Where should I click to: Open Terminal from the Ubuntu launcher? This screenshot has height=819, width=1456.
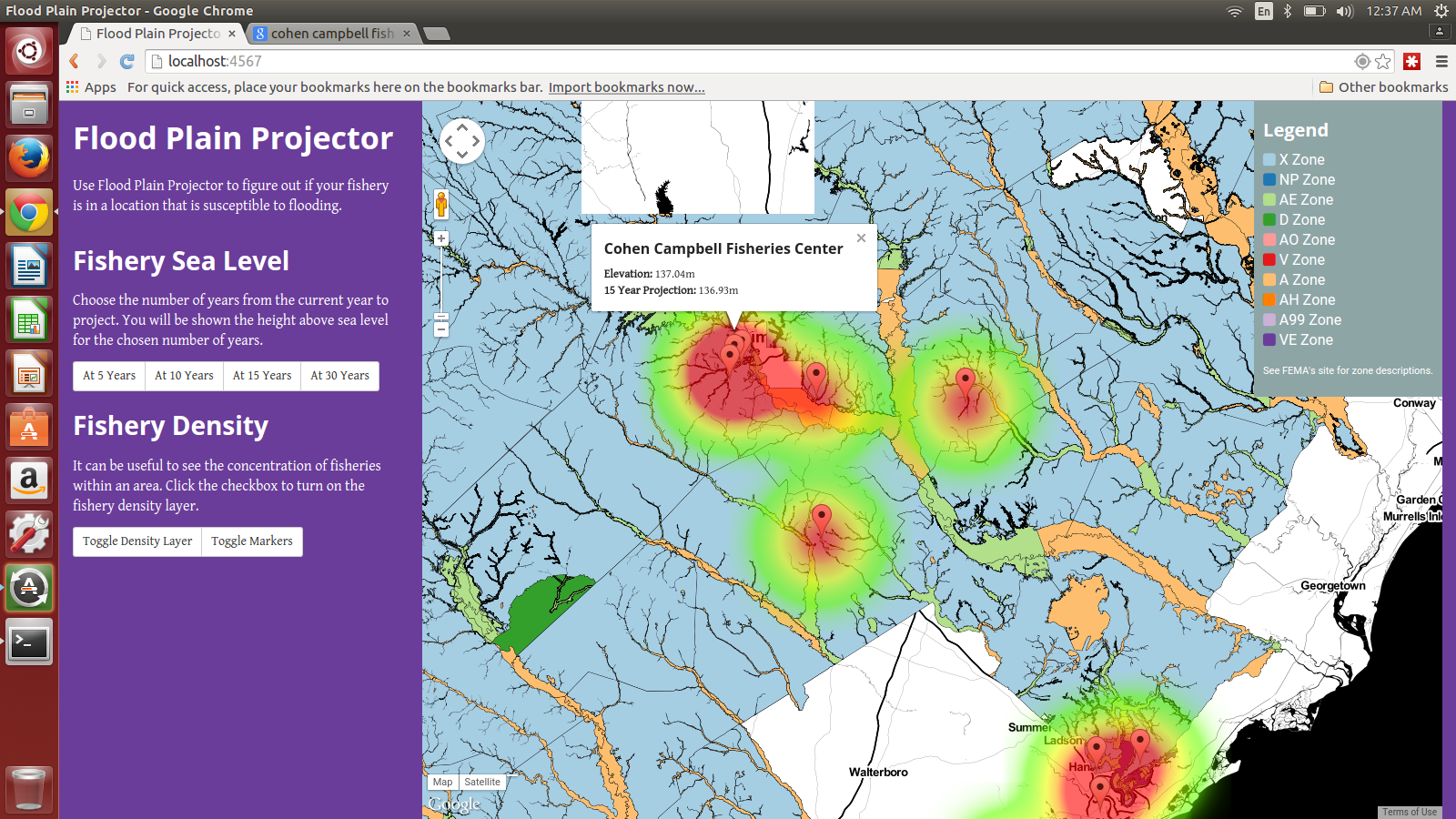29,642
